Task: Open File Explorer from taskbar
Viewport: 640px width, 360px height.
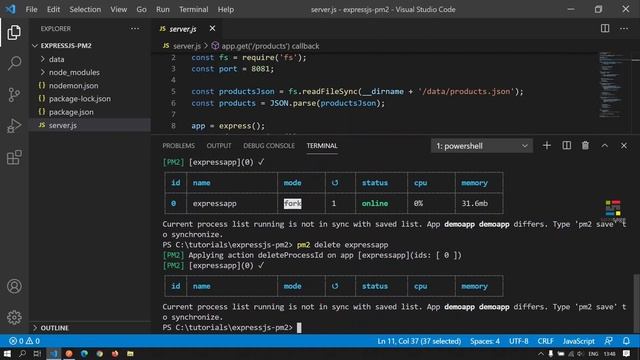Action: [x=130, y=354]
